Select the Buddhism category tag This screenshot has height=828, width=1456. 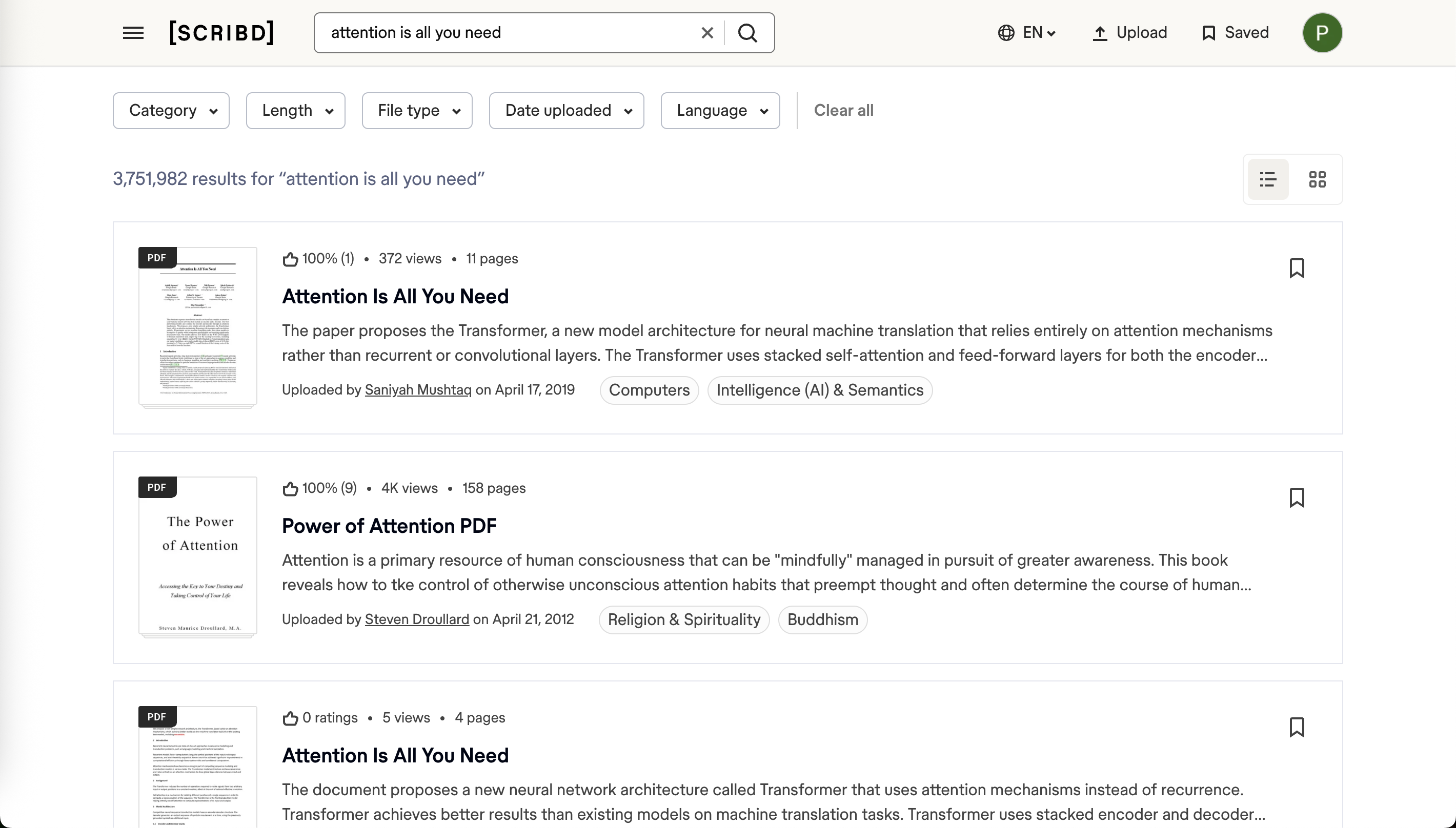[x=822, y=620]
